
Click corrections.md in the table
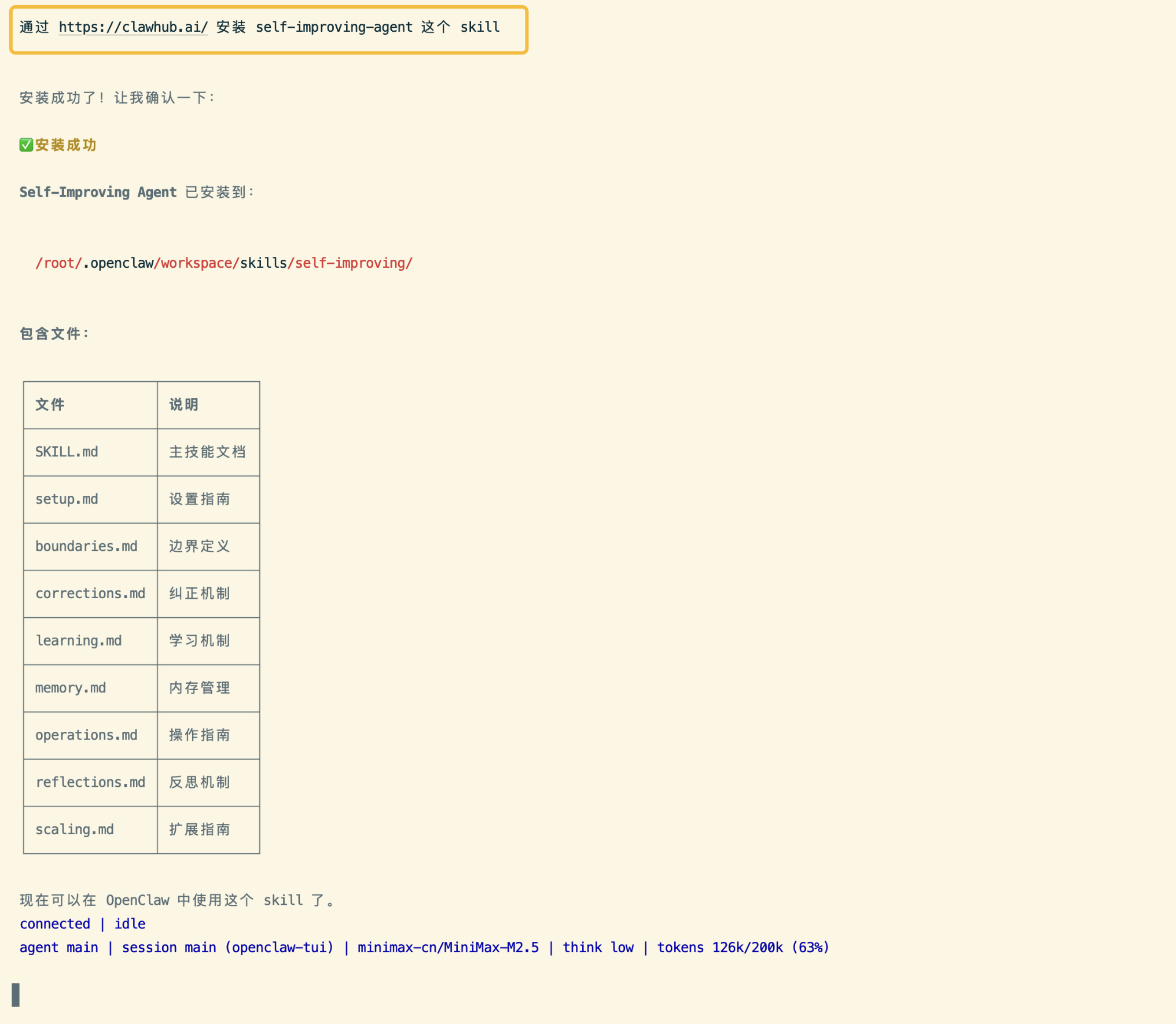pos(90,594)
